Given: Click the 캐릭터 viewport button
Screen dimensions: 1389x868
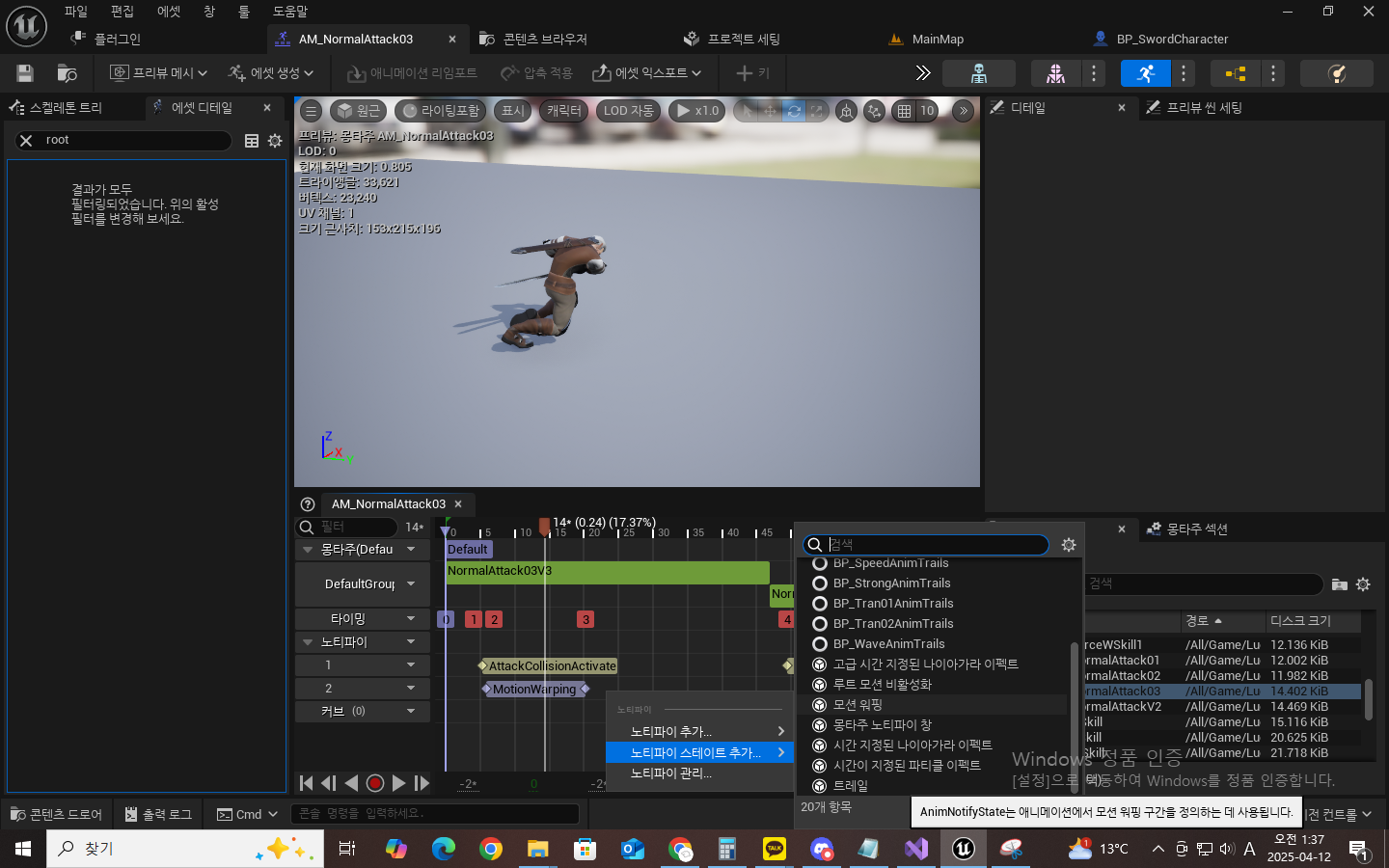Looking at the screenshot, I should coord(564,111).
